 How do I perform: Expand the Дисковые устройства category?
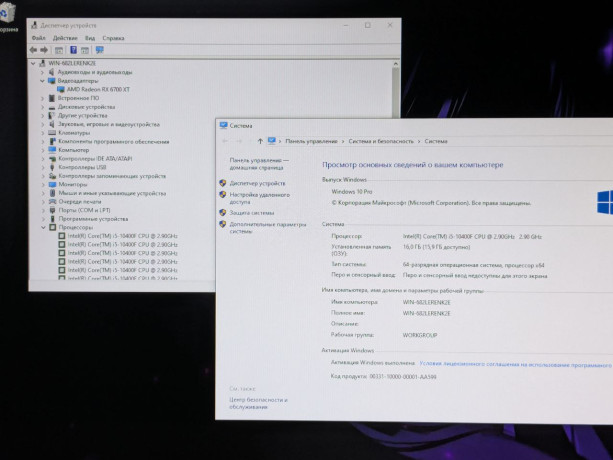click(x=43, y=107)
